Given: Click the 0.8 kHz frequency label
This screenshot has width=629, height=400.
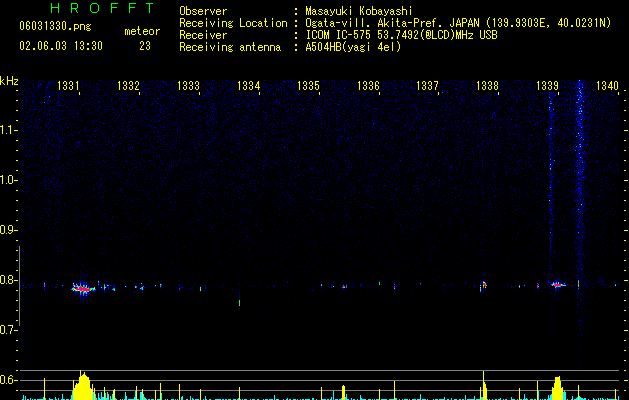Looking at the screenshot, I should pyautogui.click(x=8, y=280).
